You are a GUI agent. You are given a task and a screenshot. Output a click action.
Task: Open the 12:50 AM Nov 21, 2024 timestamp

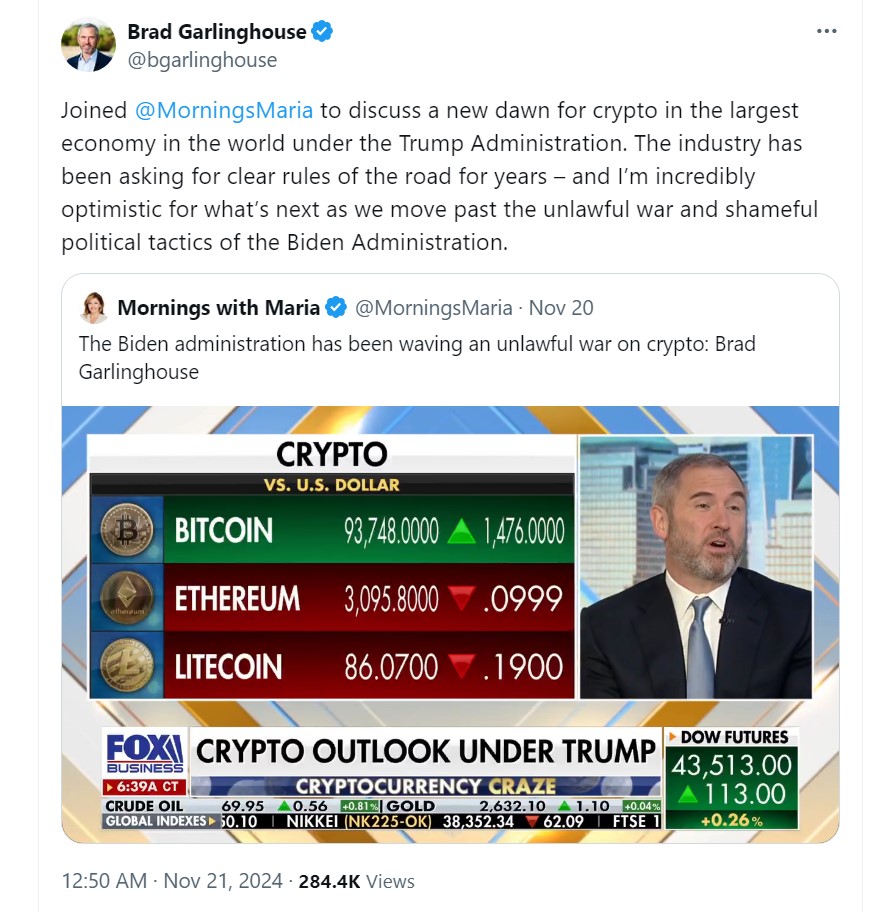coord(172,881)
